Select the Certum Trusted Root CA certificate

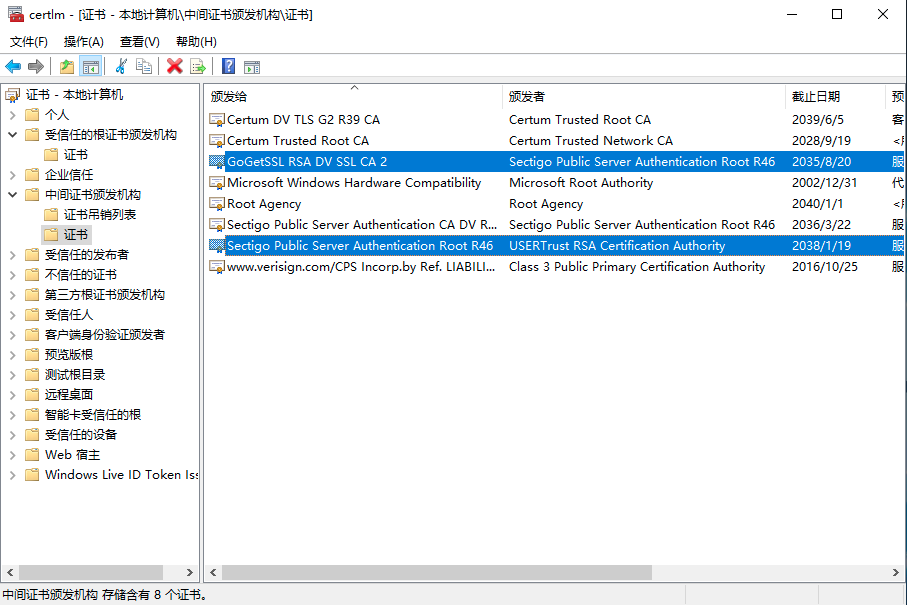[x=297, y=141]
